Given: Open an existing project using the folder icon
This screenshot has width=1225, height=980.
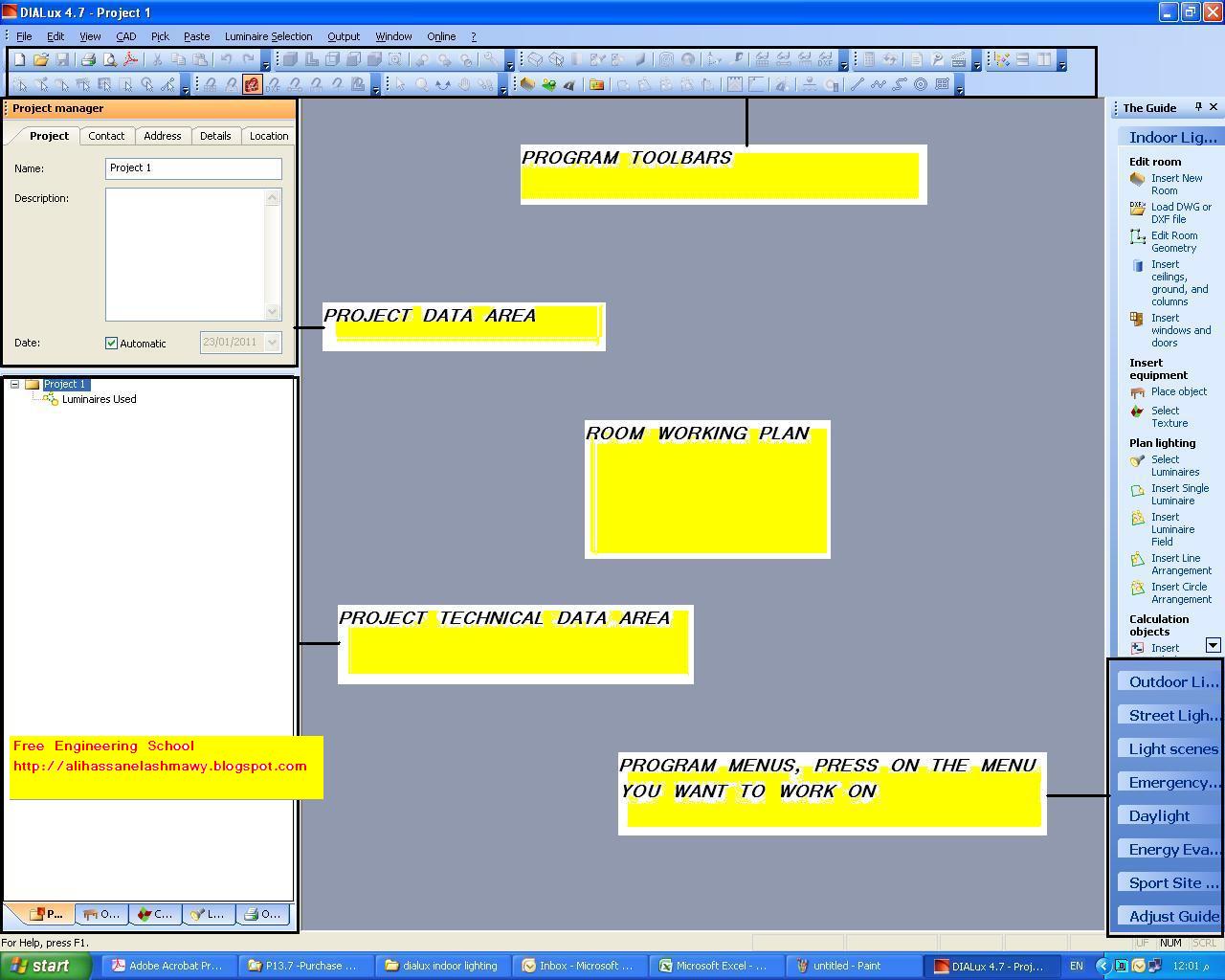Looking at the screenshot, I should coord(38,58).
